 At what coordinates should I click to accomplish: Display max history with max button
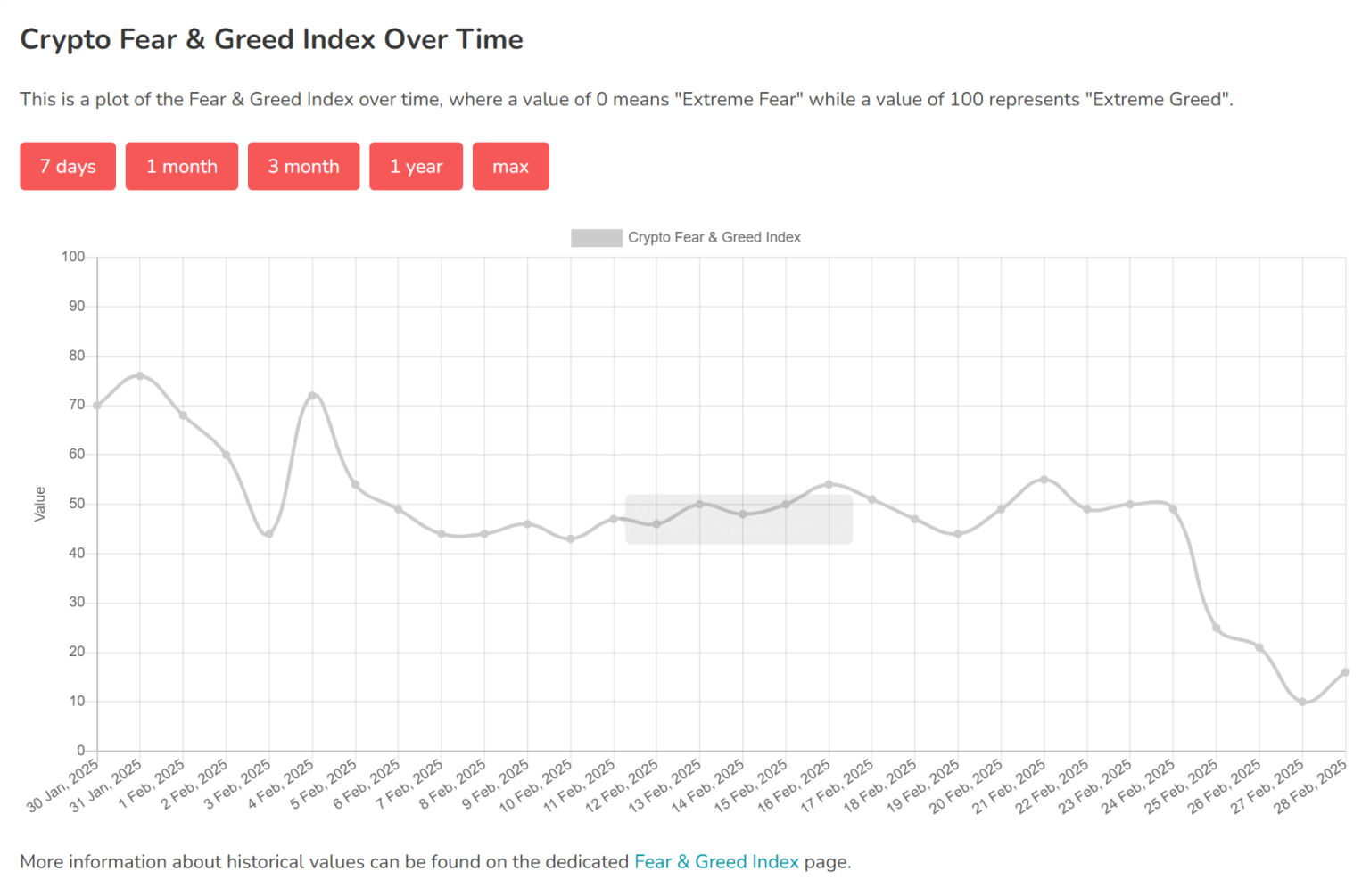510,167
